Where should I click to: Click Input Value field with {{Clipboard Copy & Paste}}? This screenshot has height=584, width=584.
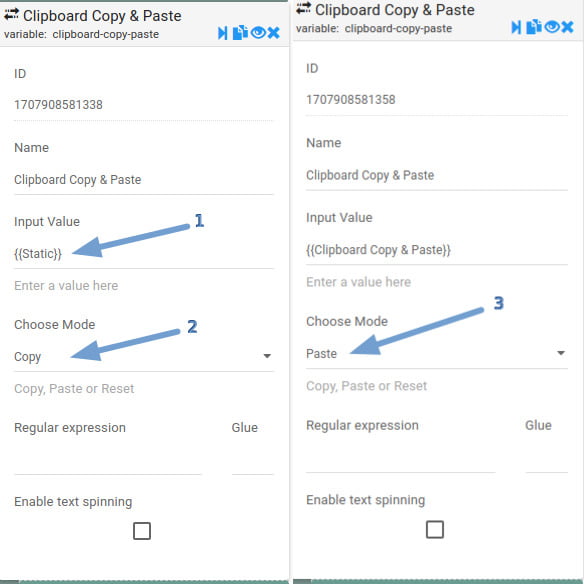point(437,250)
